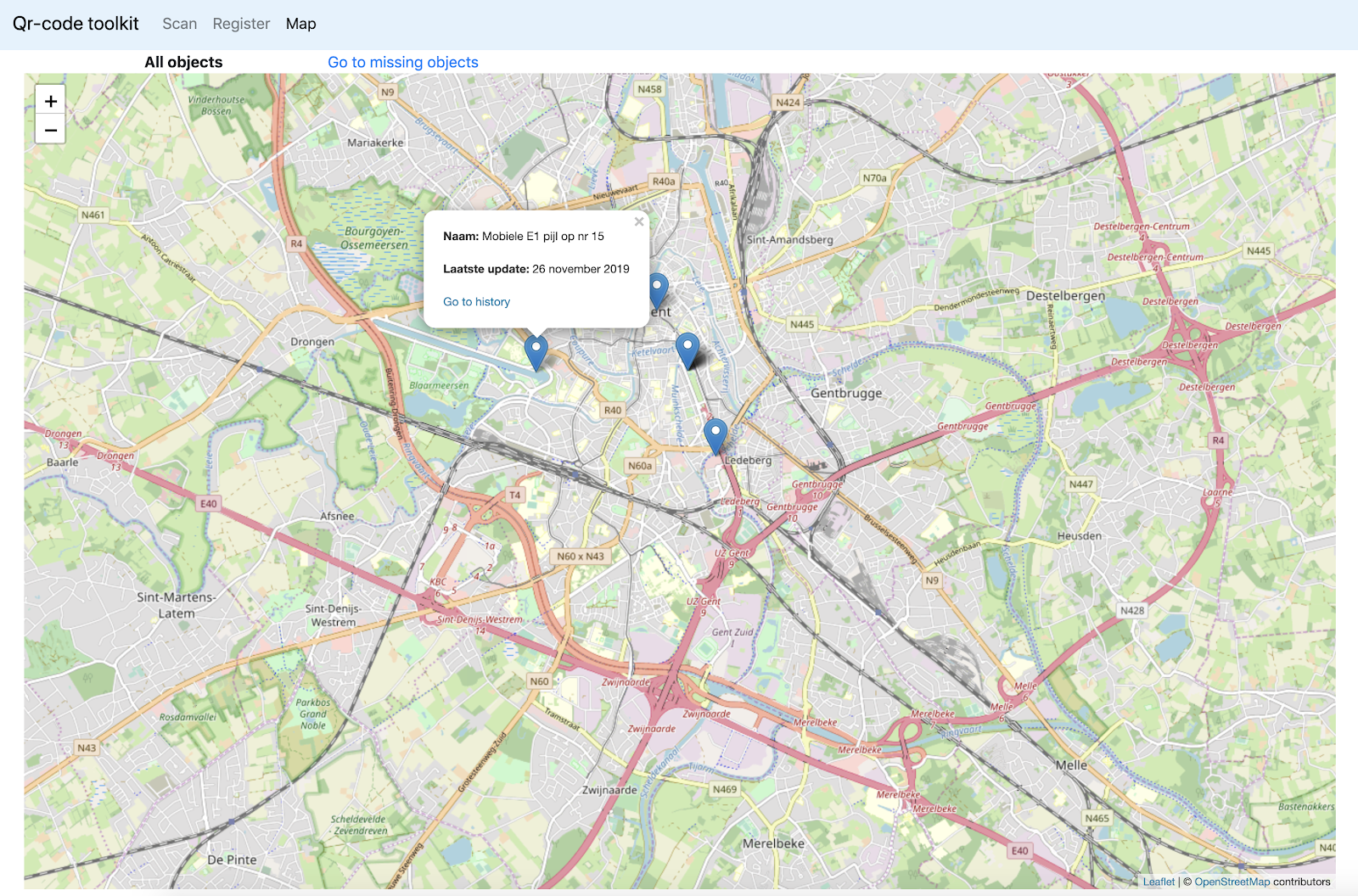Click the popup date '26 november 2019'
The width and height of the screenshot is (1358, 896).
(x=581, y=269)
